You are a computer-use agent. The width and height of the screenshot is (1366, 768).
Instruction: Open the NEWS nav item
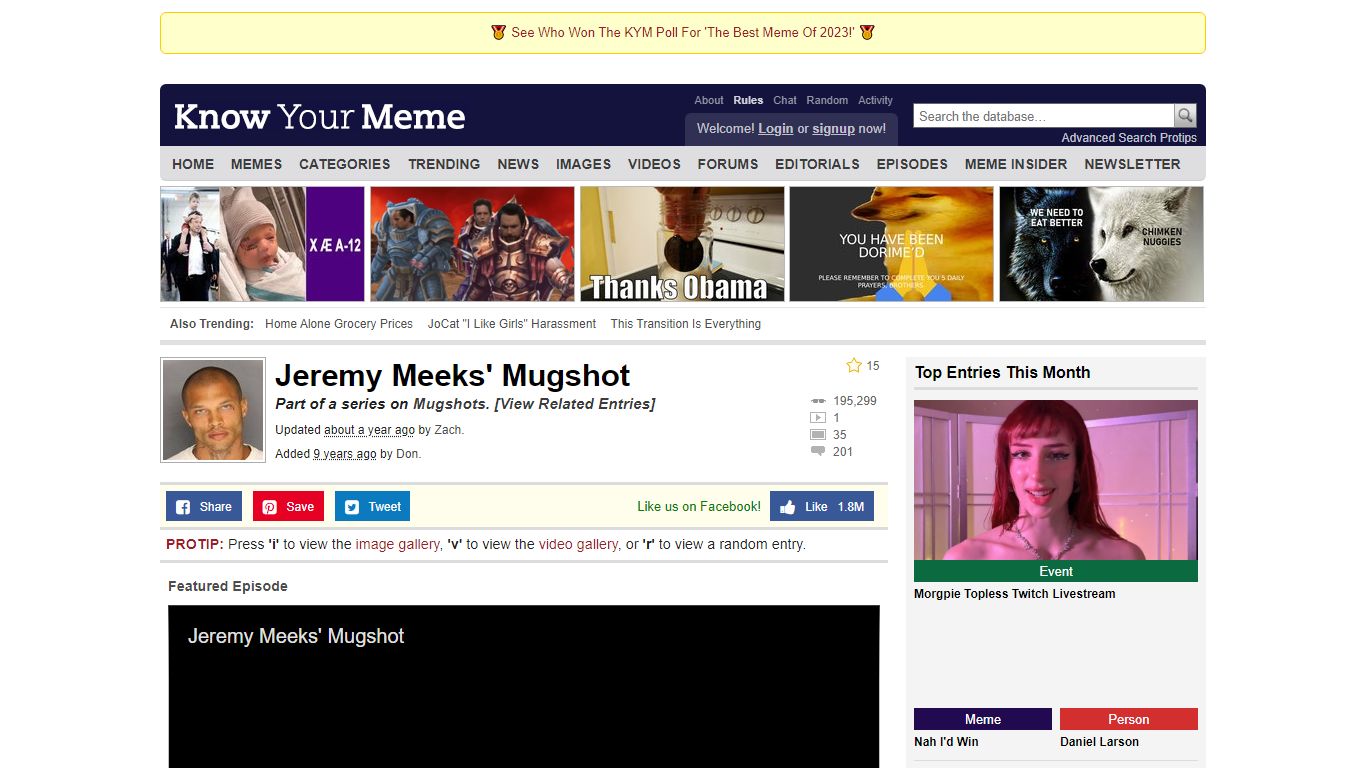click(518, 164)
